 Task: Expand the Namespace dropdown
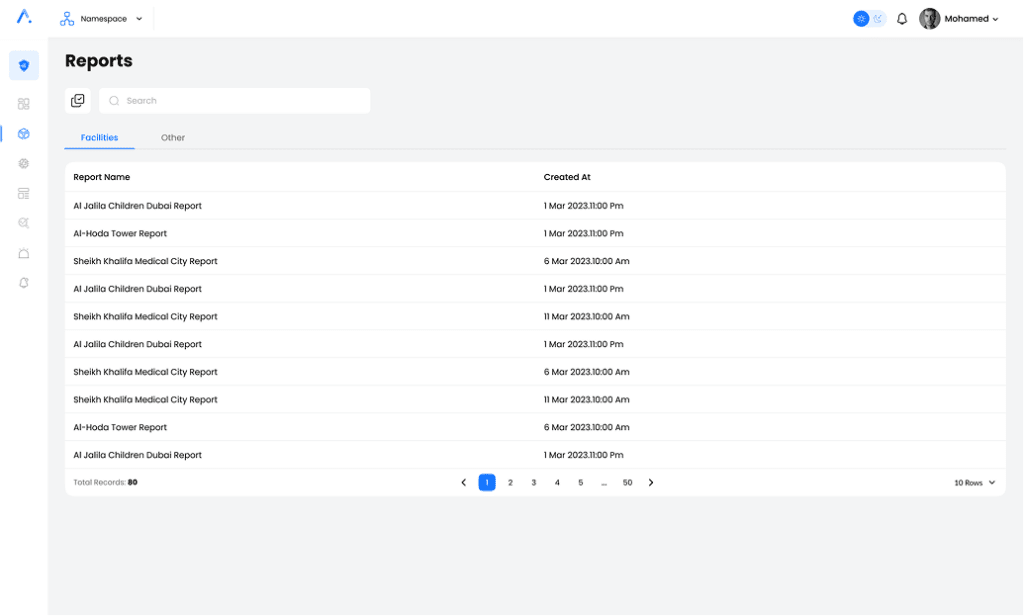click(102, 19)
